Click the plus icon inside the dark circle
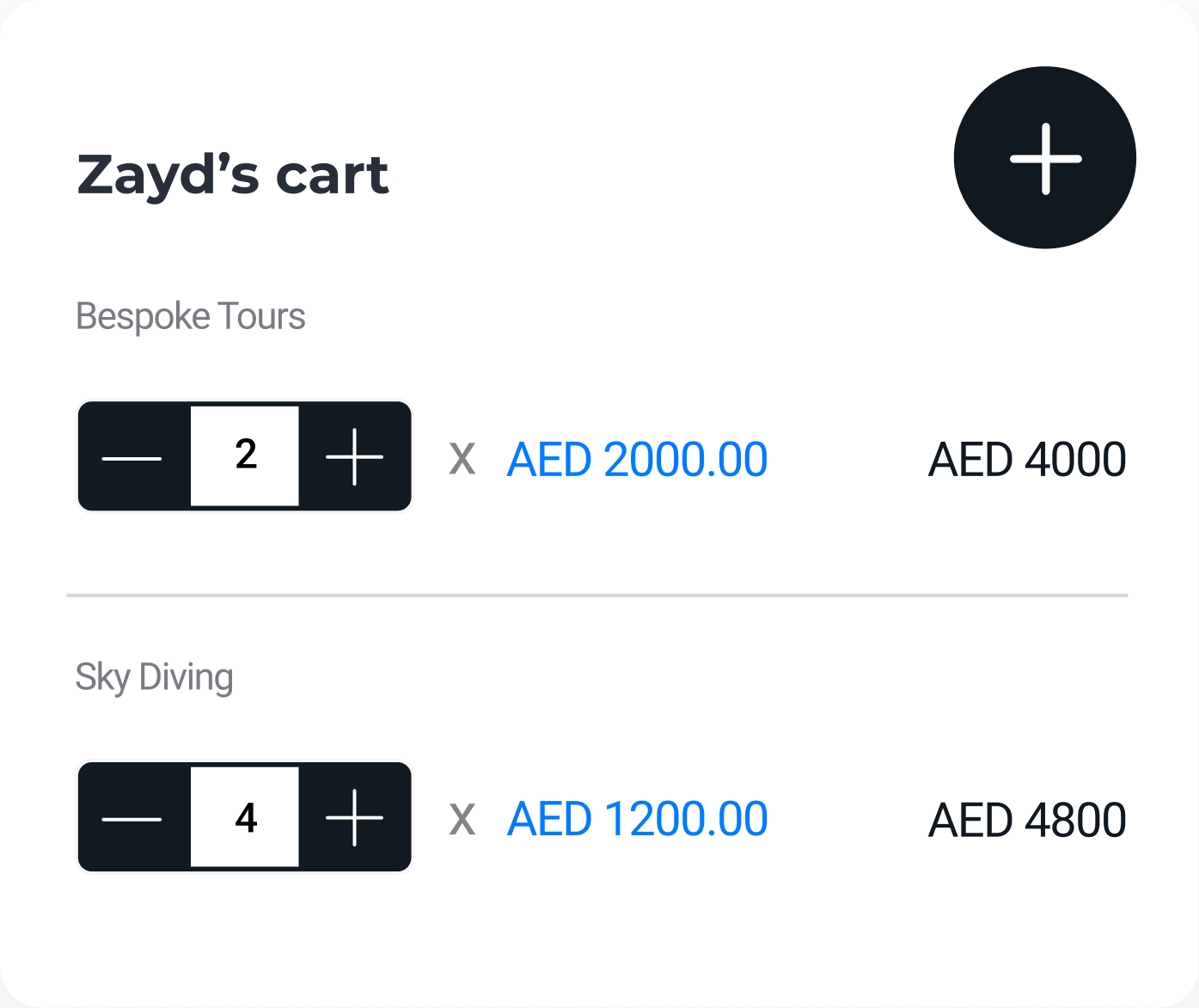Screen dimensions: 1199x1008 point(1043,157)
